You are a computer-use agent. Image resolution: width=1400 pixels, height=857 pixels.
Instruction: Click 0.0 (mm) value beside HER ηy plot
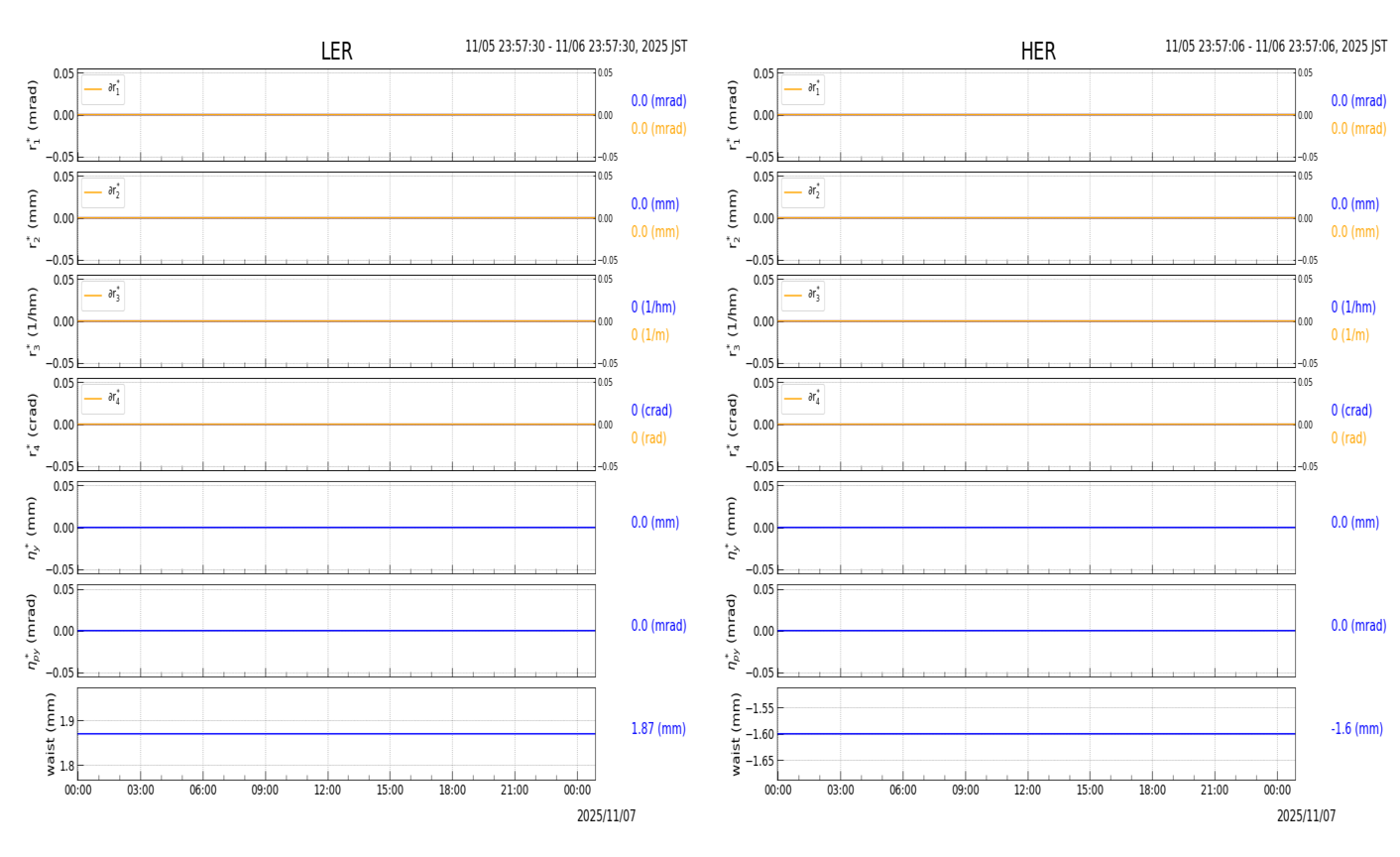tap(1355, 523)
